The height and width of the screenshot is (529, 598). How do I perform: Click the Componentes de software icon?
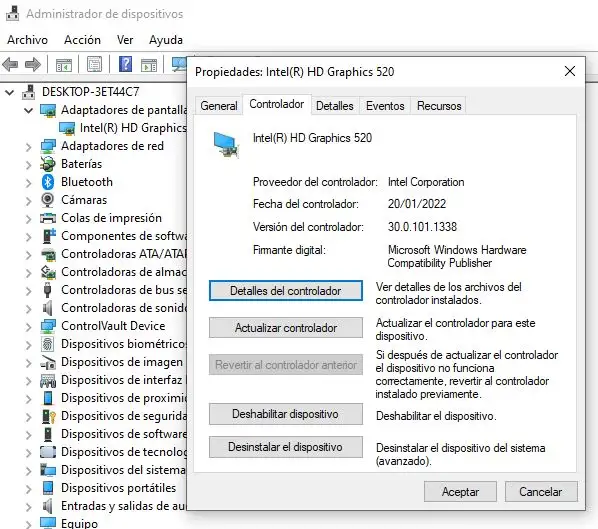click(x=48, y=236)
